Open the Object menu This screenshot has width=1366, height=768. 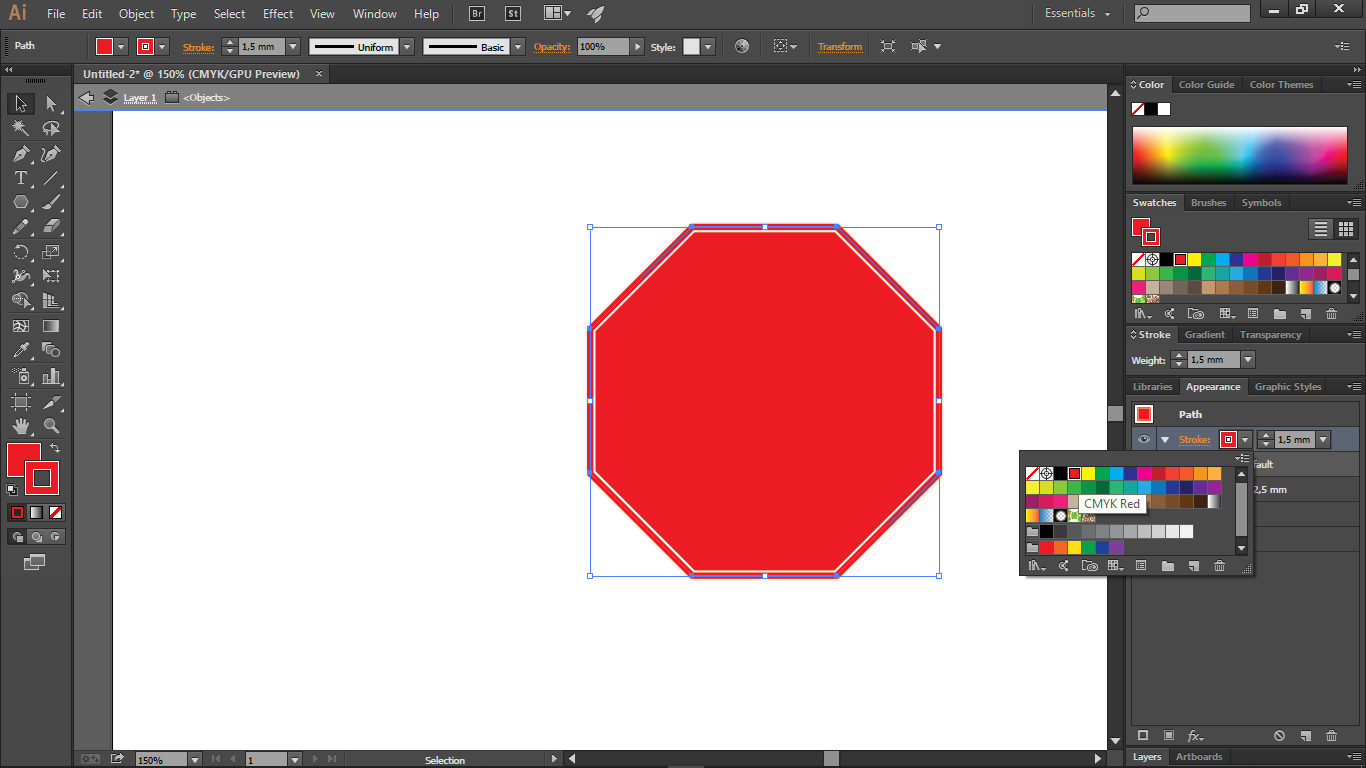coord(136,14)
